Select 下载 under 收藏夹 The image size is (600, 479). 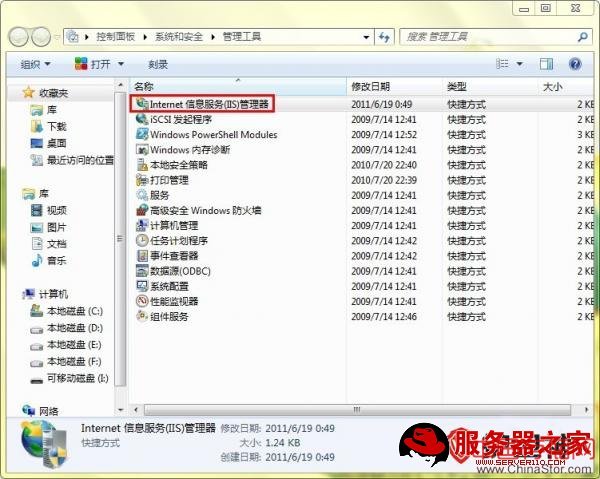56,127
